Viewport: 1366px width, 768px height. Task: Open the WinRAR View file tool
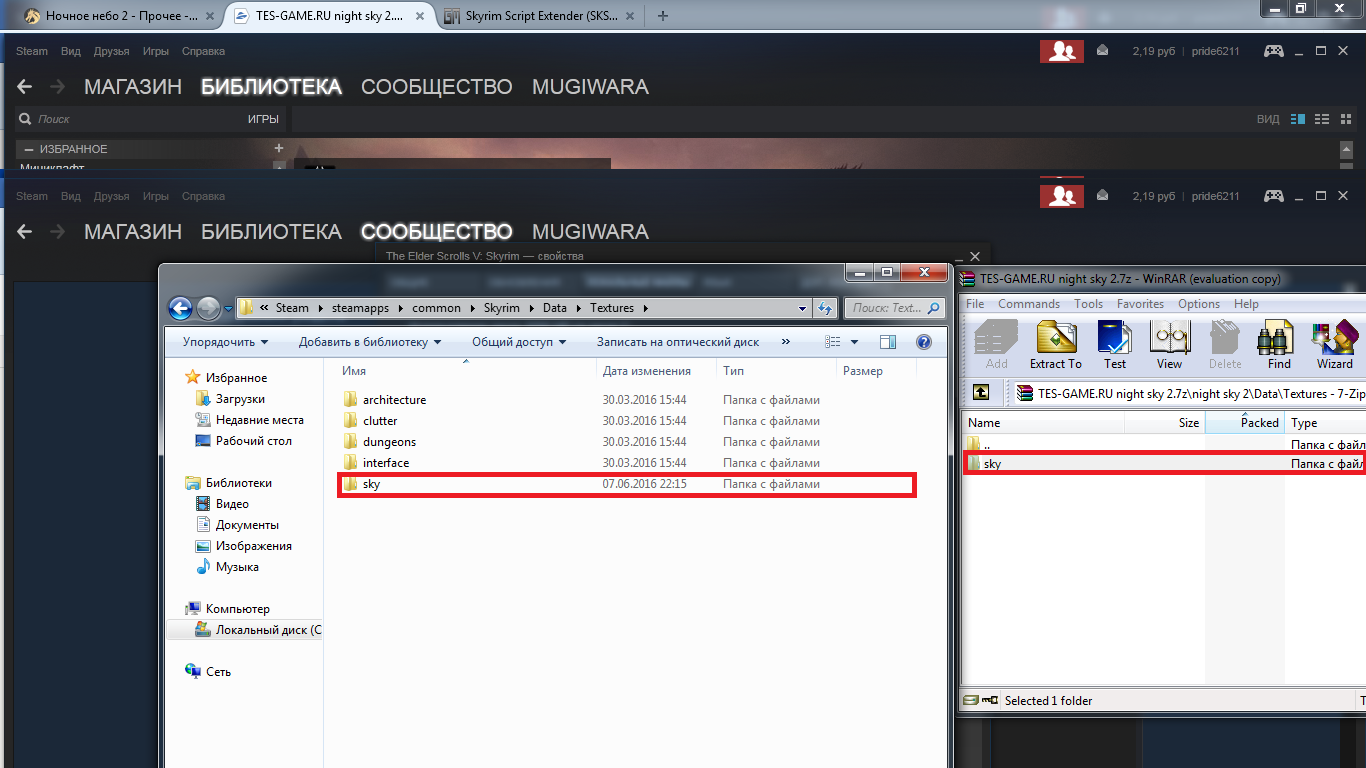[1169, 345]
